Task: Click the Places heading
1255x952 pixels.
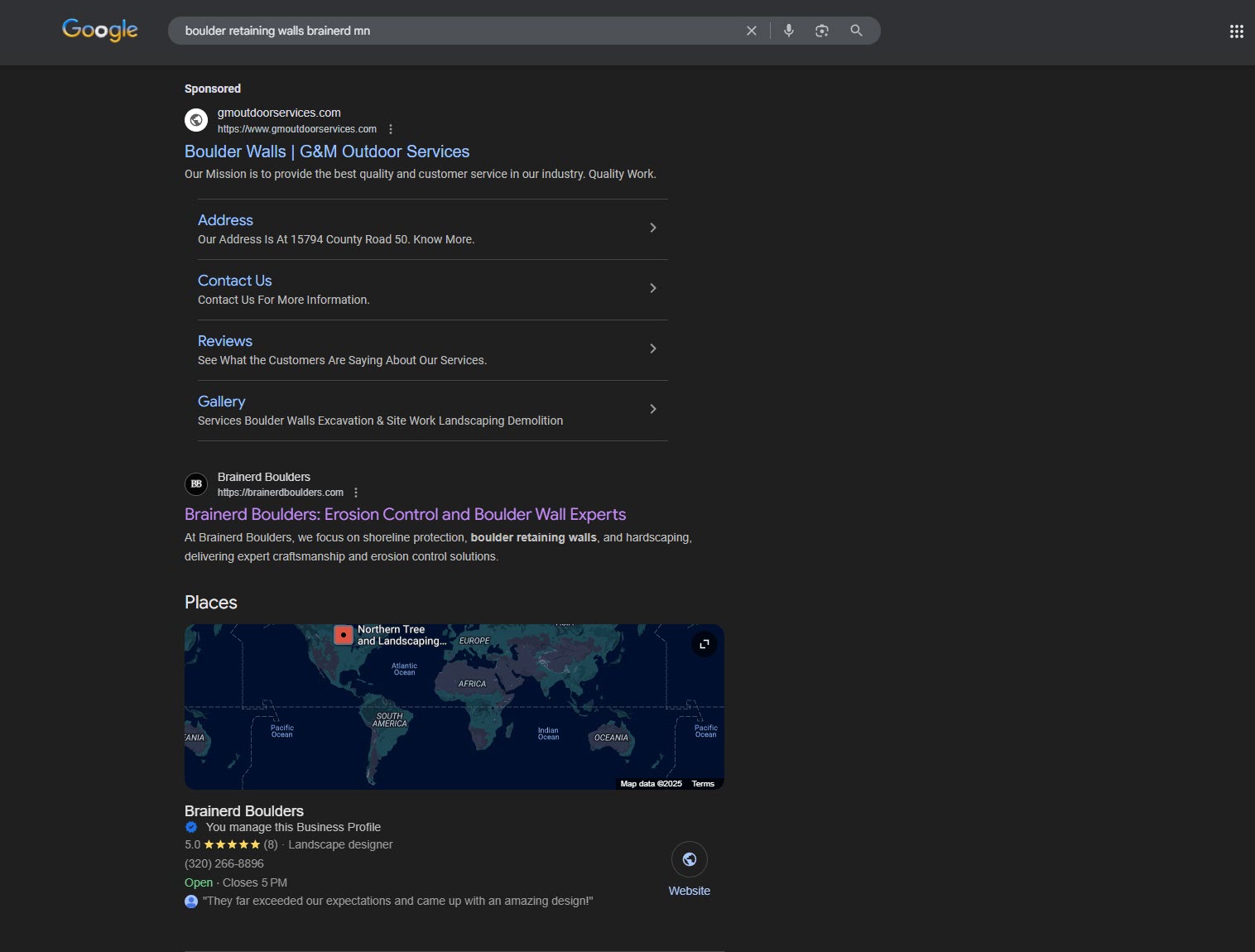Action: tap(211, 603)
